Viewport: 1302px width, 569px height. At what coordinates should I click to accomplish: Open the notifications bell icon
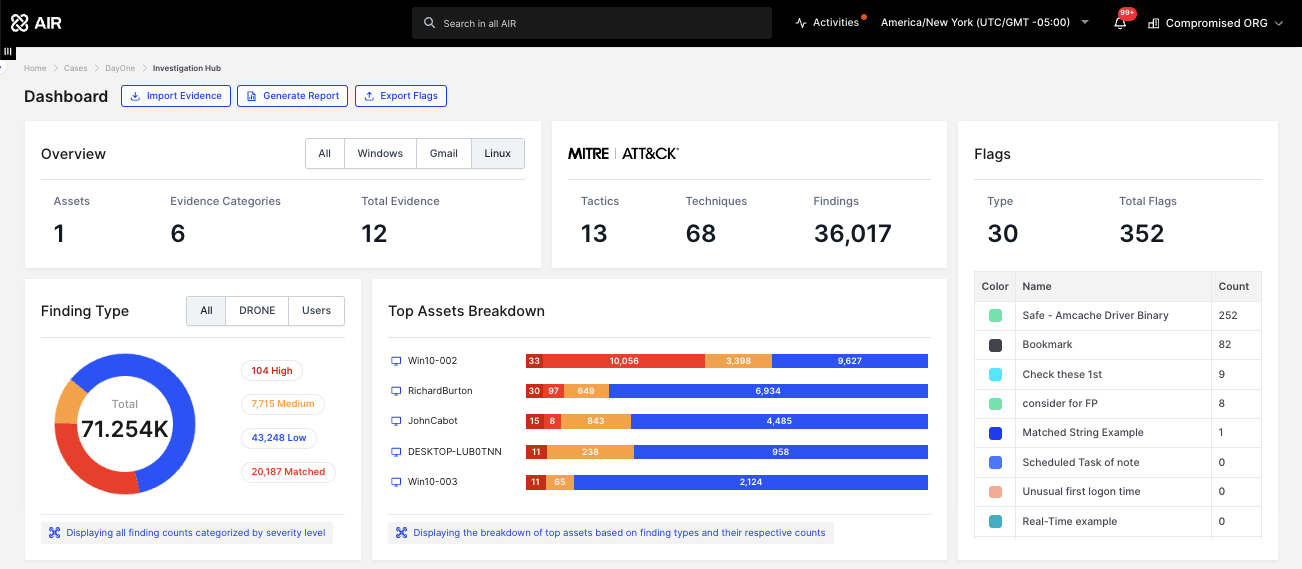pos(1120,23)
